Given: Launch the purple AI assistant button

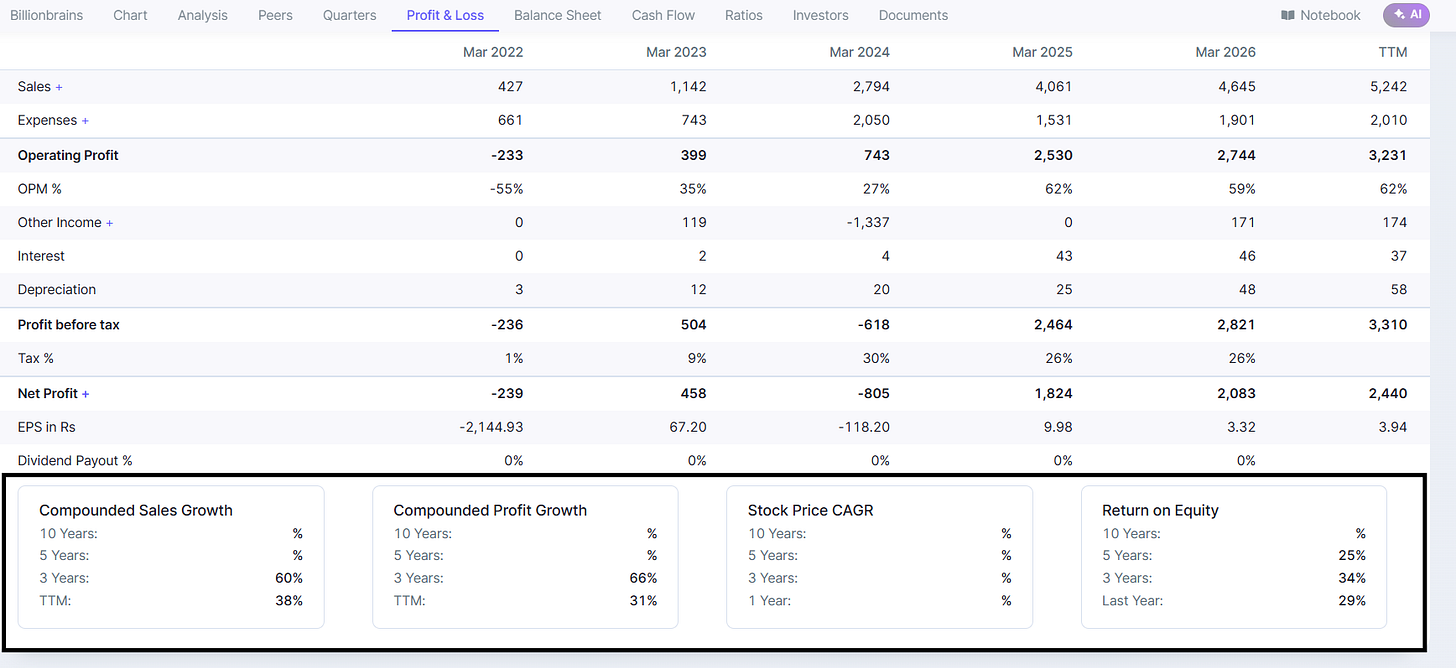Looking at the screenshot, I should coord(1407,15).
